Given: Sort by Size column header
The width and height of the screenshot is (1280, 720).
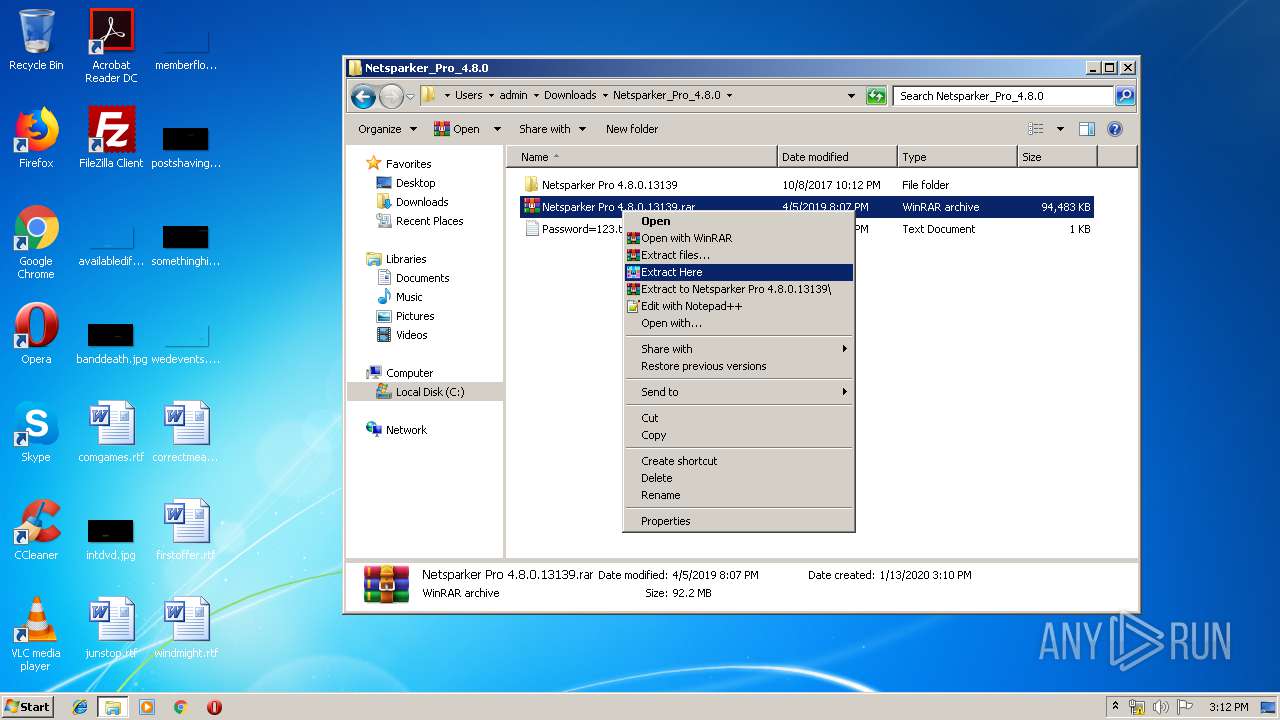Looking at the screenshot, I should pos(1057,157).
